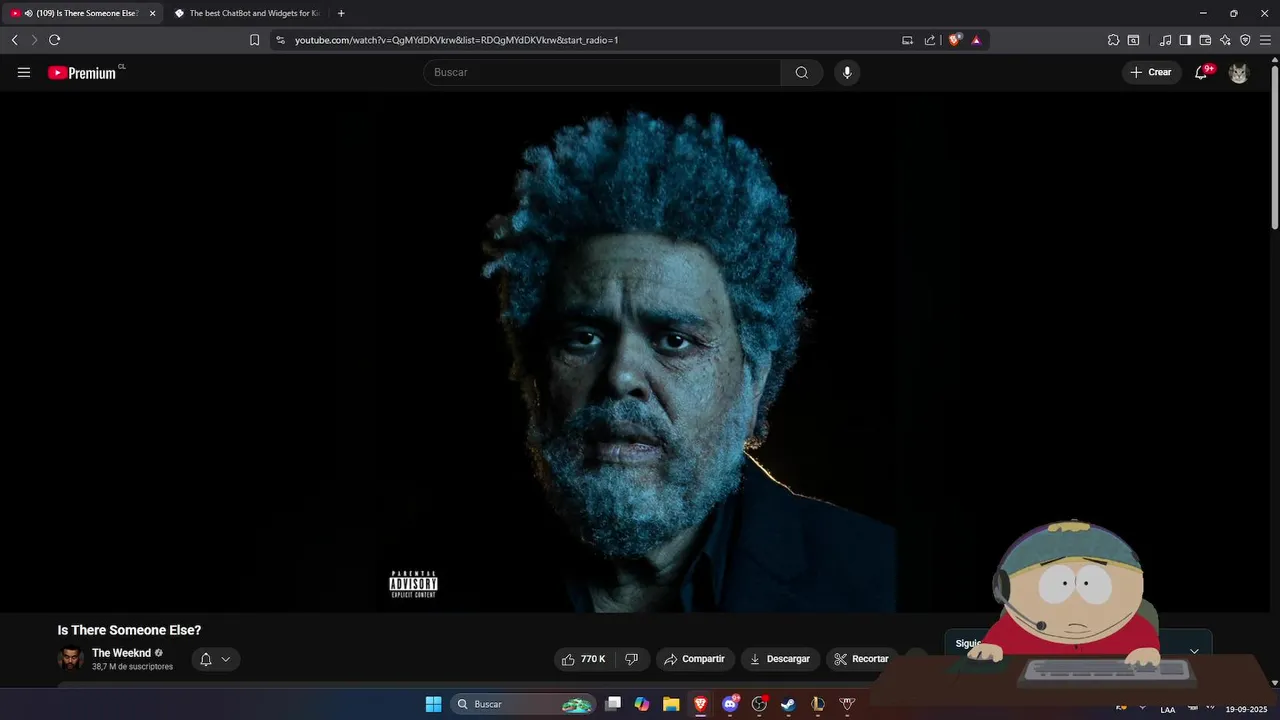Open YouTube notifications bell
The height and width of the screenshot is (720, 1280).
[1201, 72]
